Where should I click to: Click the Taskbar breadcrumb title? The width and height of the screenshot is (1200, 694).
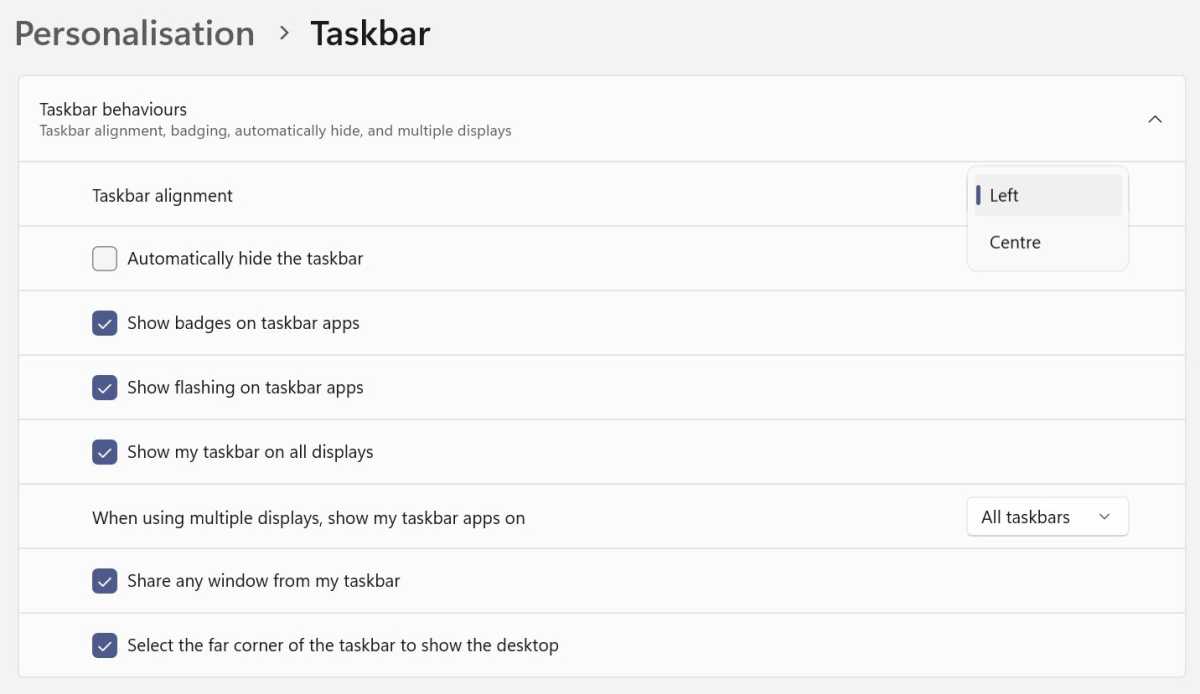pyautogui.click(x=370, y=33)
